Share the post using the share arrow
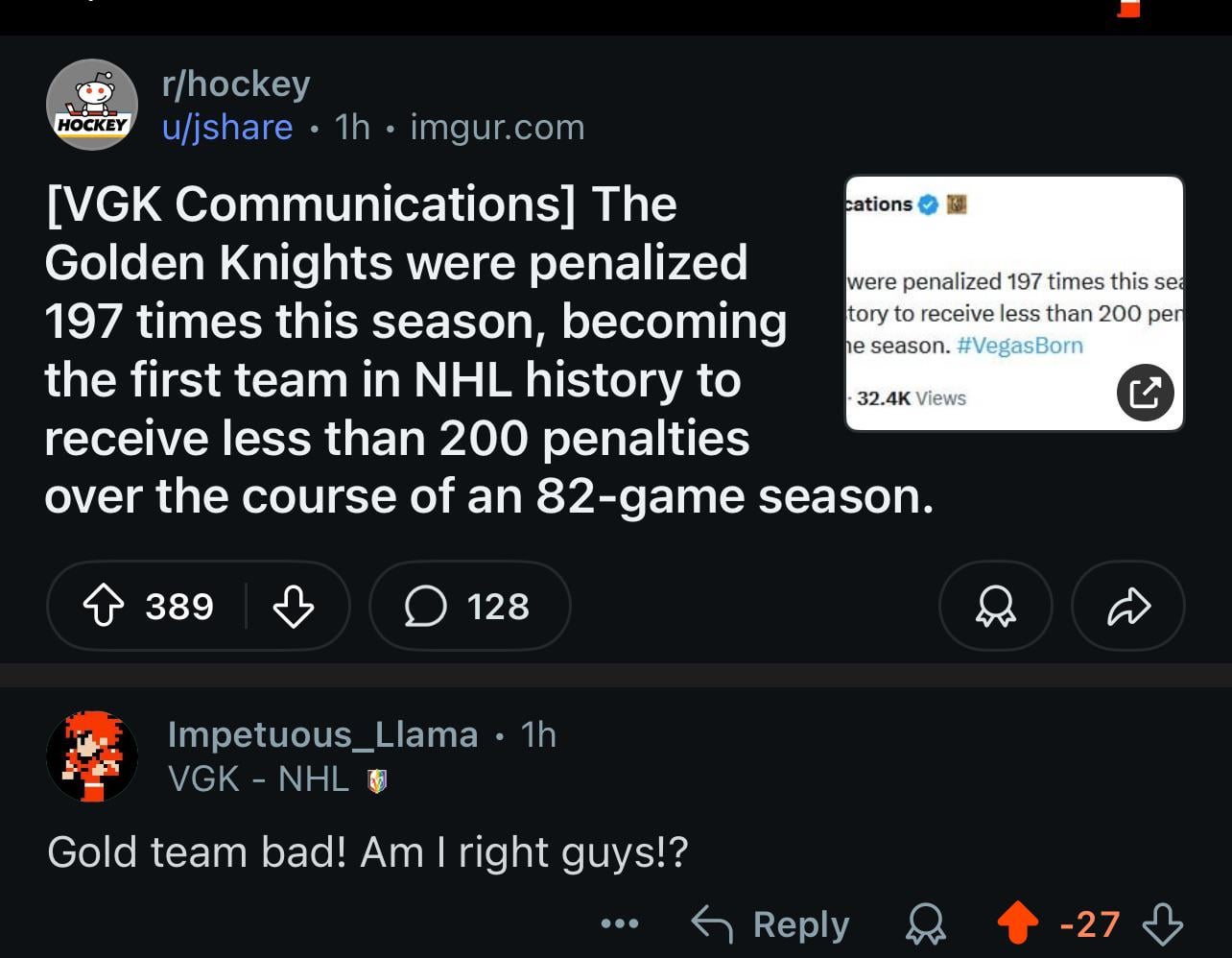Image resolution: width=1232 pixels, height=958 pixels. [1127, 606]
